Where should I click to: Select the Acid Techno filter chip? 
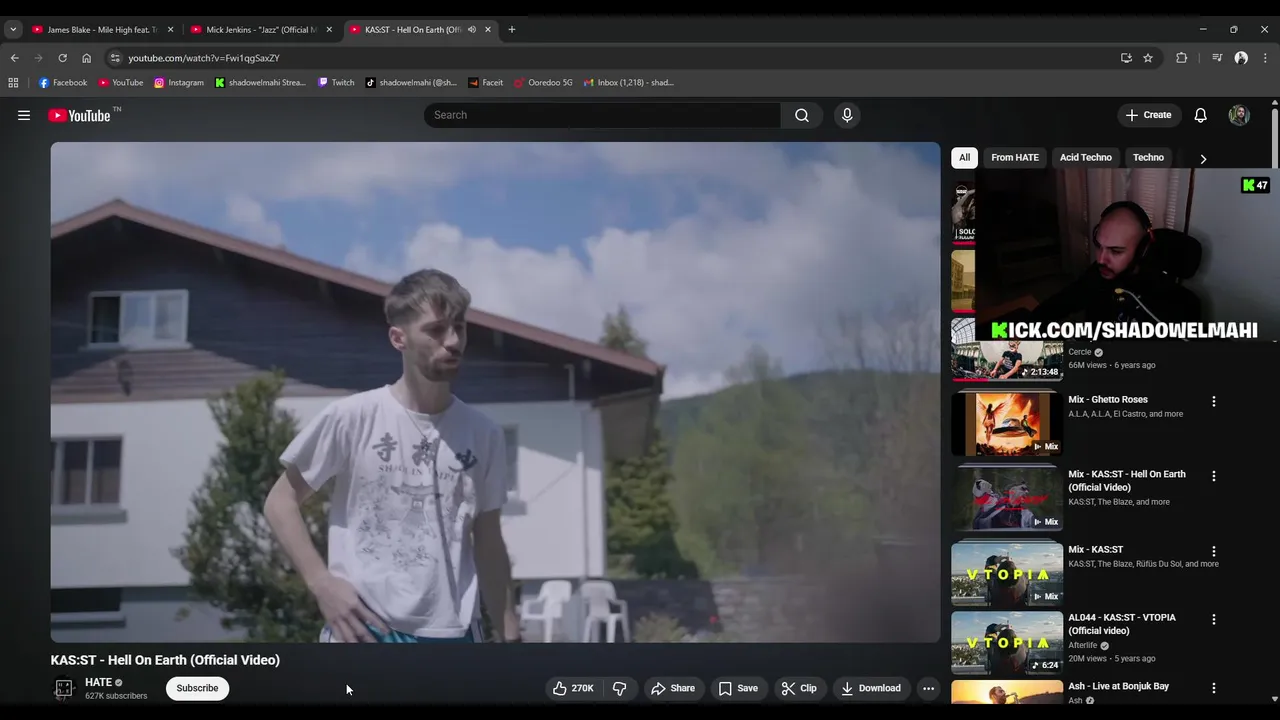(x=1085, y=157)
